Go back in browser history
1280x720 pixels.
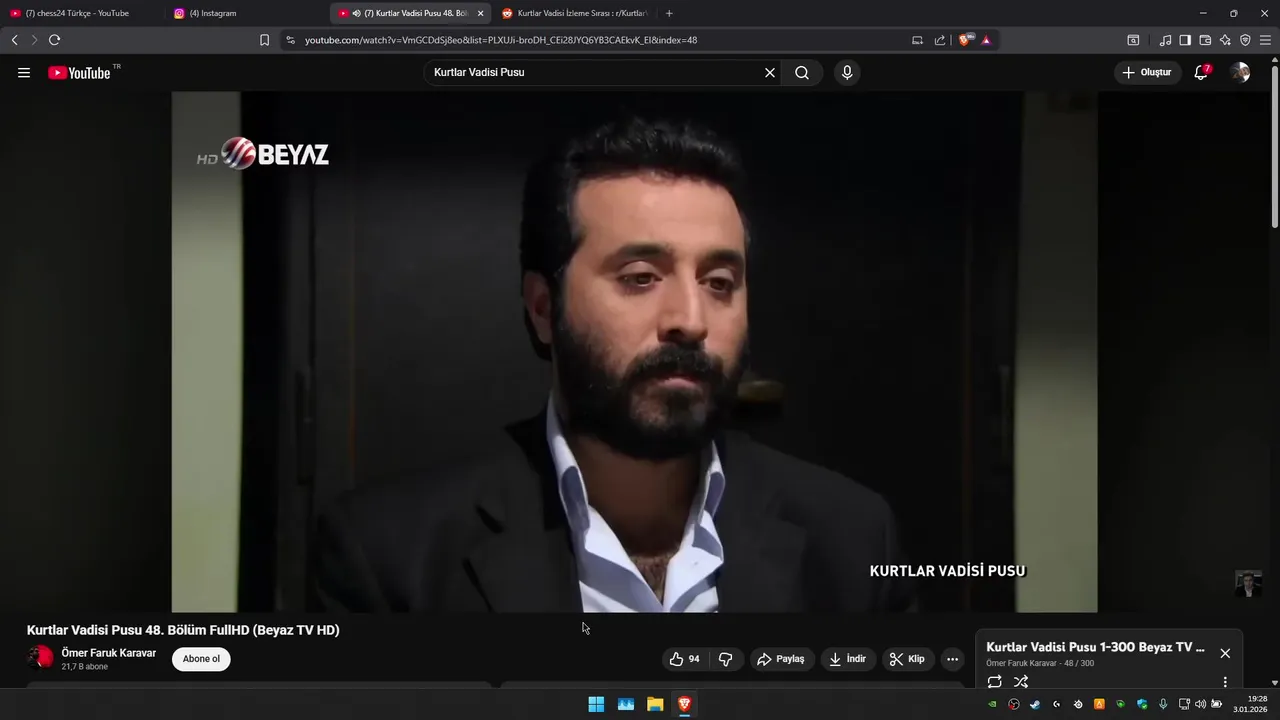click(x=14, y=40)
